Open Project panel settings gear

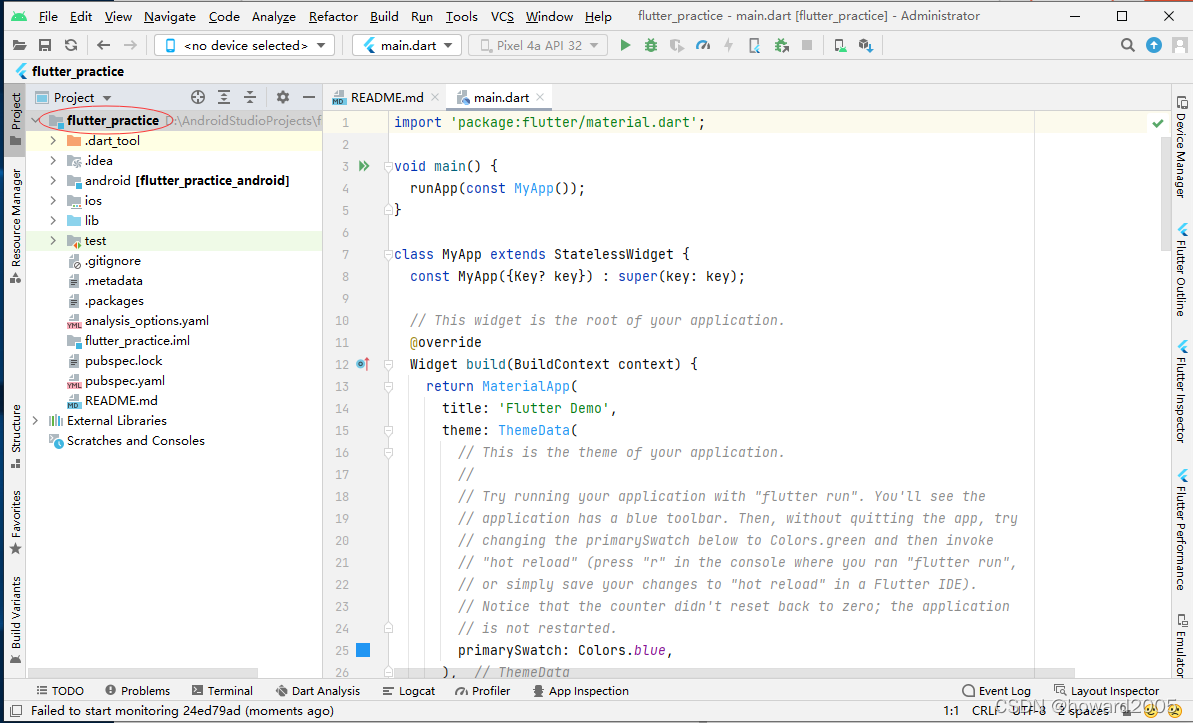283,97
